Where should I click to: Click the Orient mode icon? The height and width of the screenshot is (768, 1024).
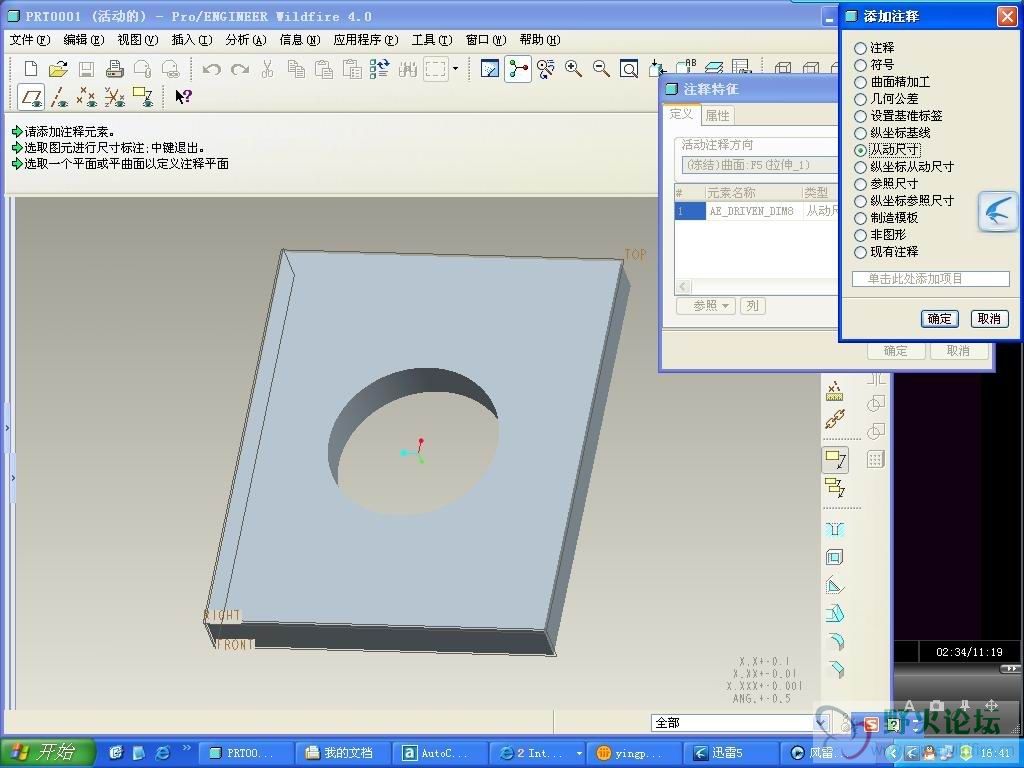[546, 69]
